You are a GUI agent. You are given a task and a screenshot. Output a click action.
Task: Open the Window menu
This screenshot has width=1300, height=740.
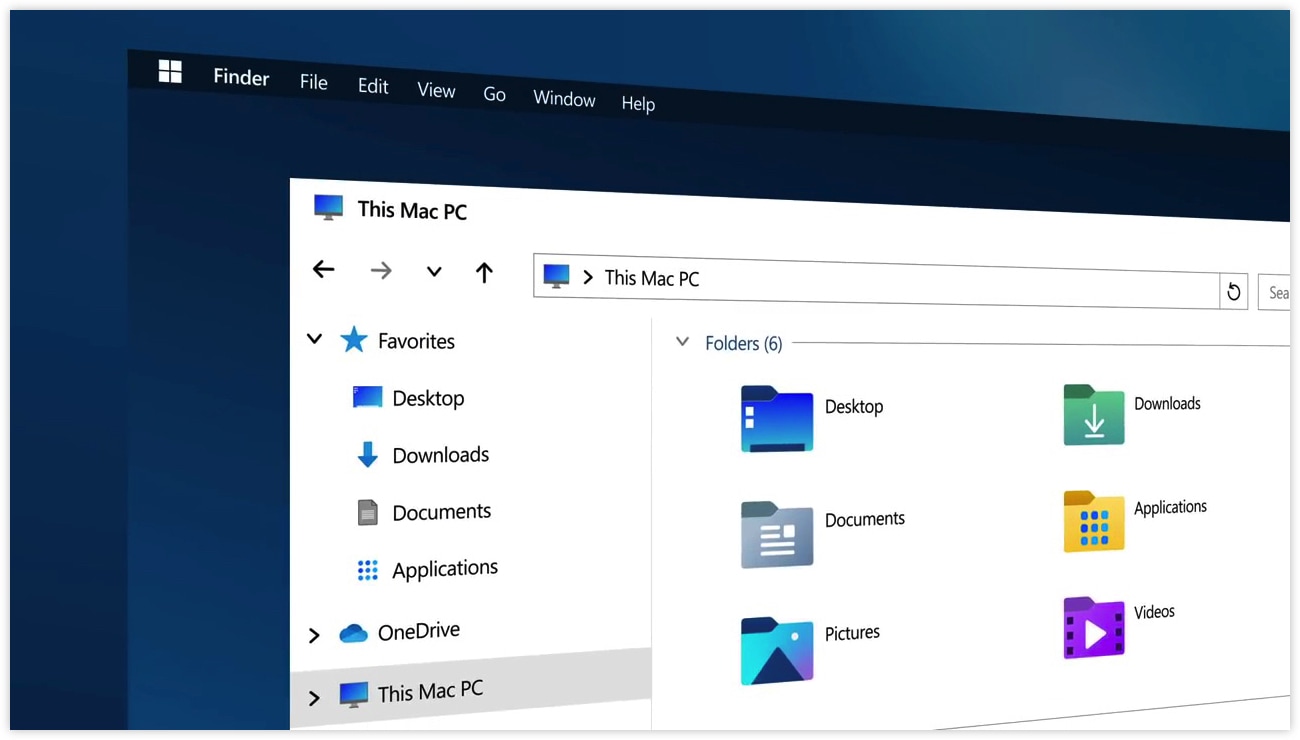564,98
